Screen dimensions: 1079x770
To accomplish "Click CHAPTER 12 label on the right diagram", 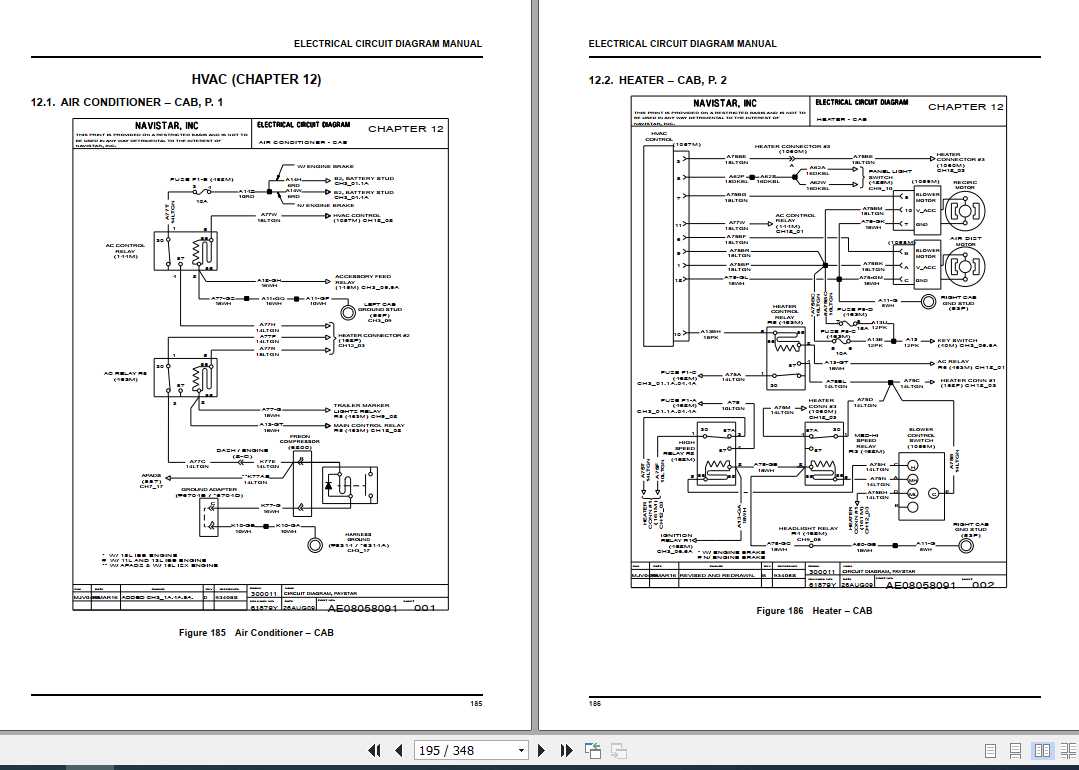I will point(965,107).
